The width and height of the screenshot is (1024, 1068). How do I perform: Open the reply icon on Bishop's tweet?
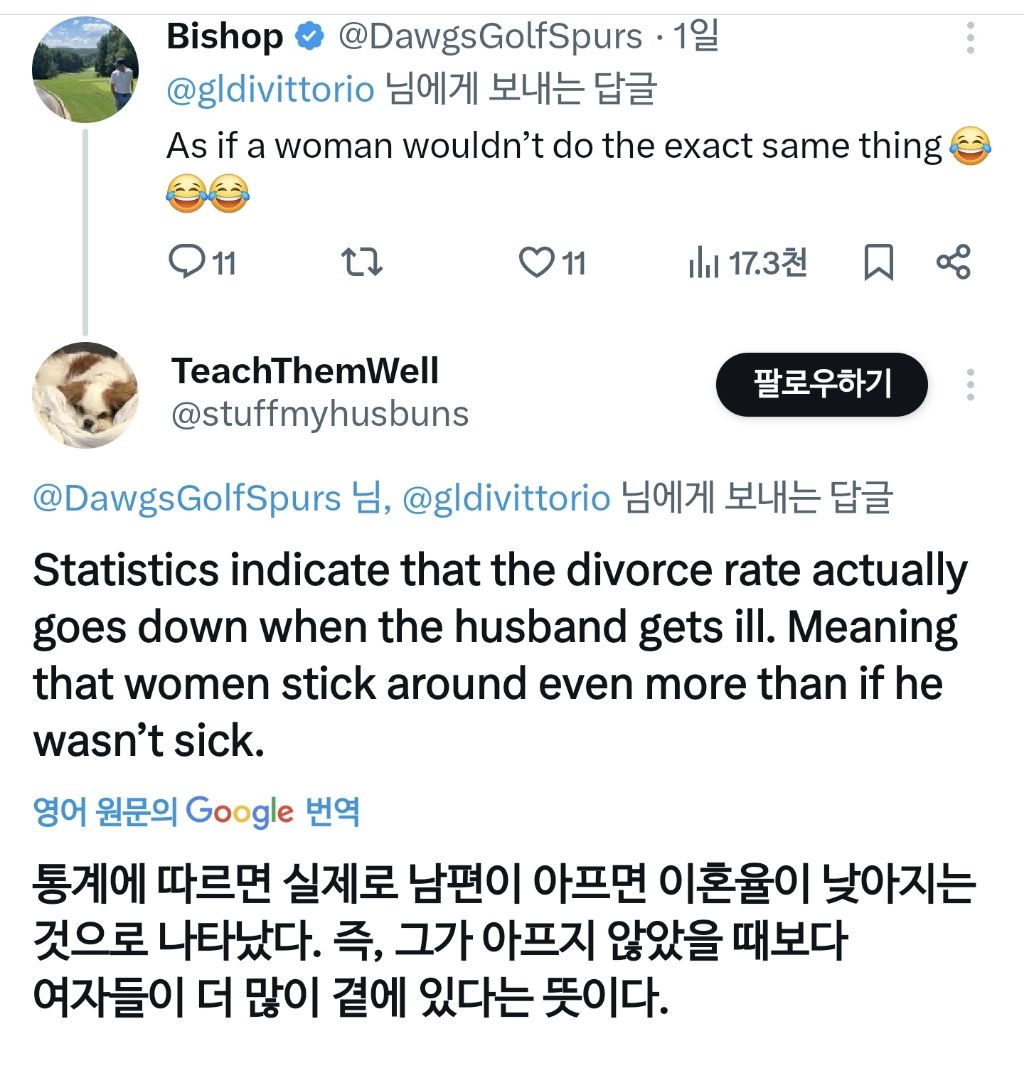(x=187, y=263)
